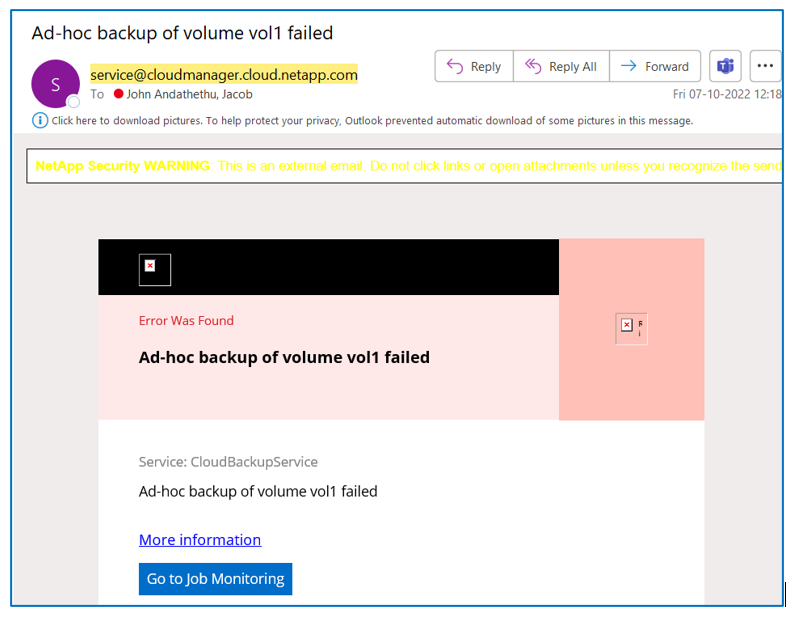
Task: Select sender address service@cloudmanager.cloud.netapp.com
Action: point(223,75)
